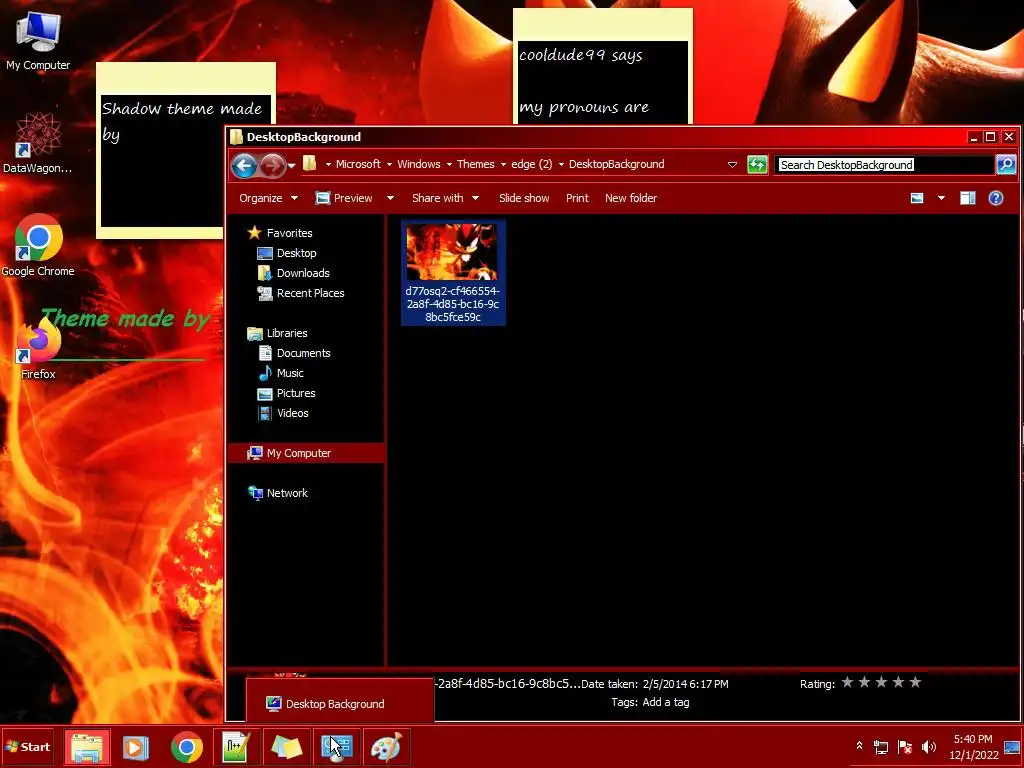The height and width of the screenshot is (768, 1024).
Task: Open the Music library
Action: click(x=290, y=374)
